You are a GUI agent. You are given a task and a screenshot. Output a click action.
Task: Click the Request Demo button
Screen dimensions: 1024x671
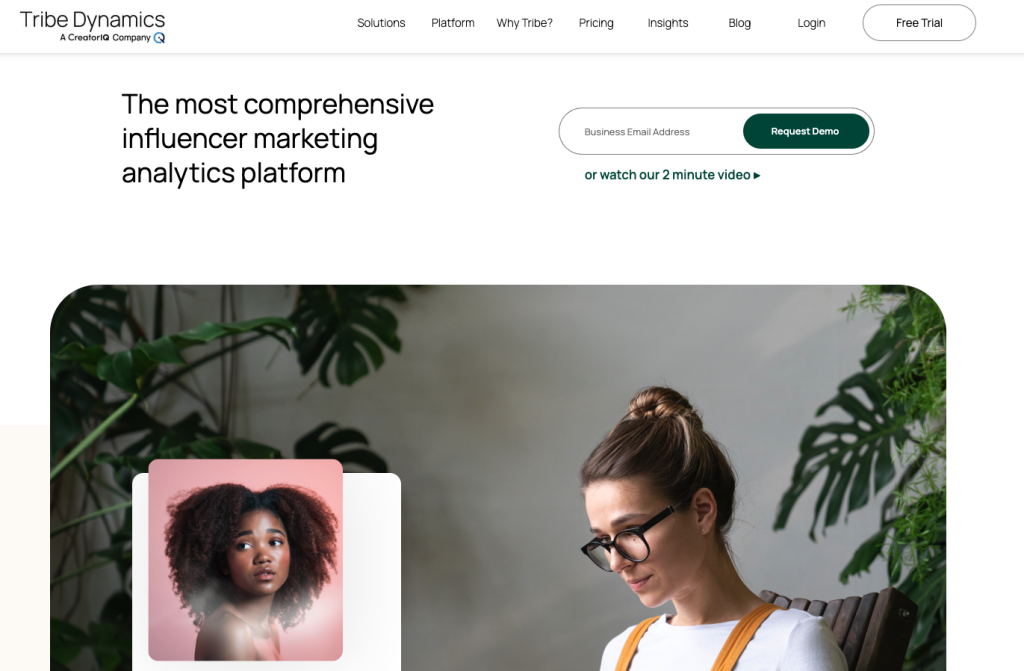tap(806, 131)
